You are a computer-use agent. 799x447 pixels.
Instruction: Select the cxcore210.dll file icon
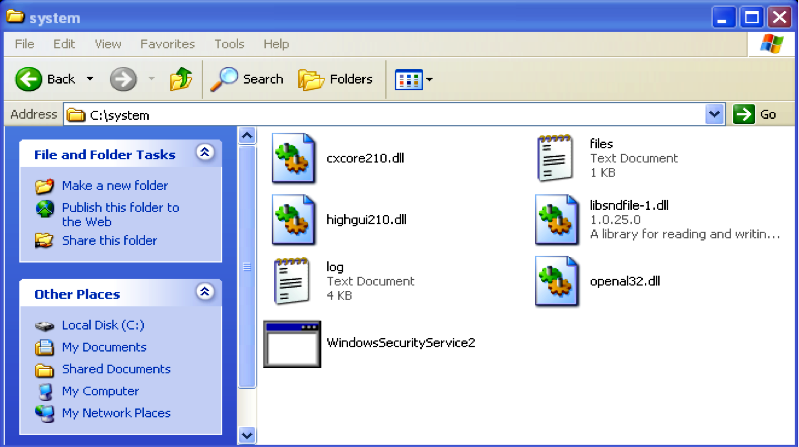click(293, 158)
